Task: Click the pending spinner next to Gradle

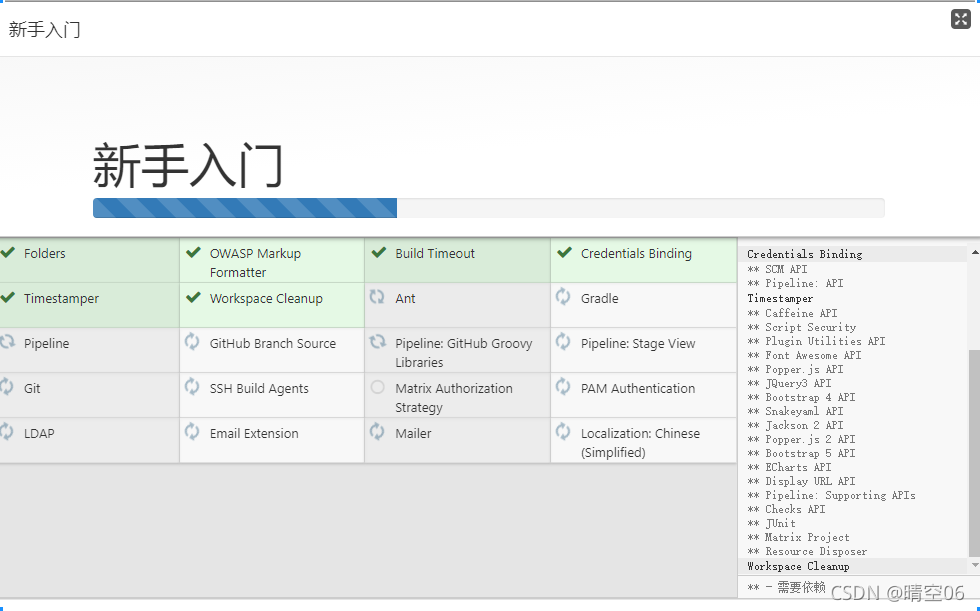Action: (x=563, y=297)
